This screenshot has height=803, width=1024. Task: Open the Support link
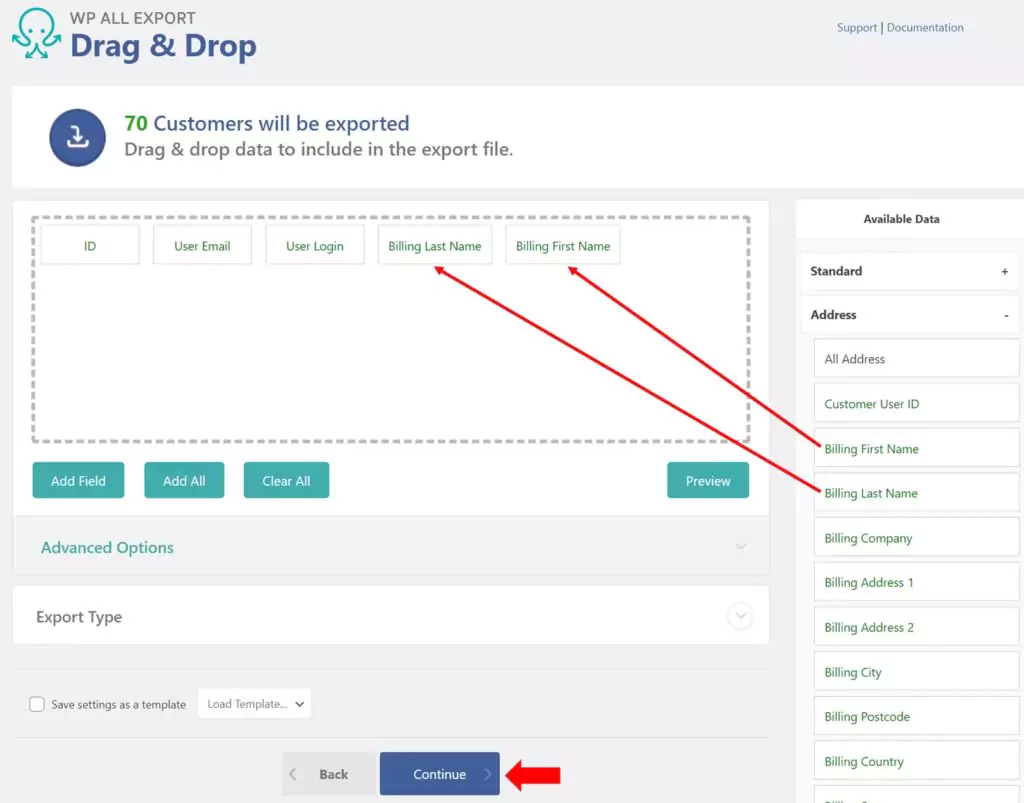(856, 27)
